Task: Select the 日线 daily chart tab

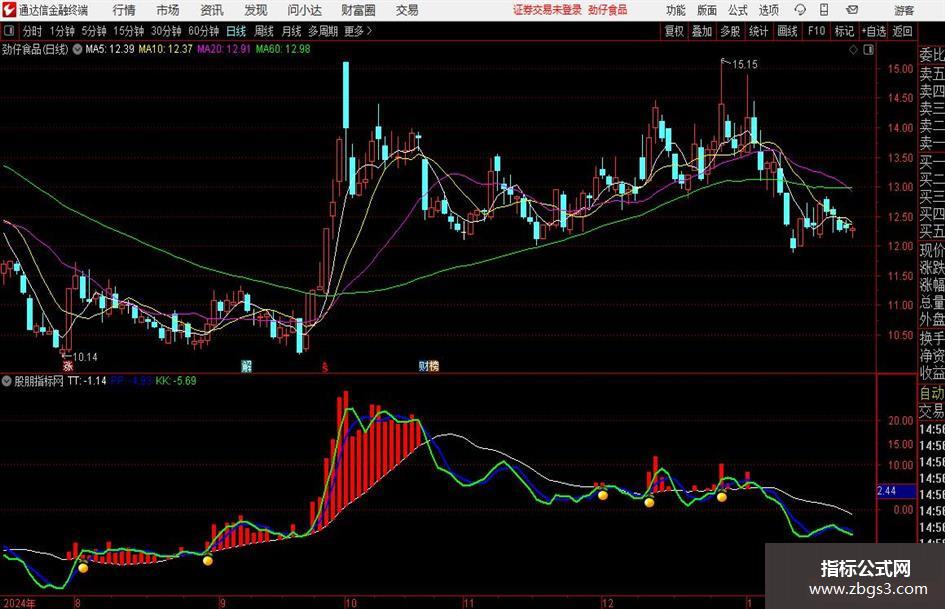Action: coord(236,31)
